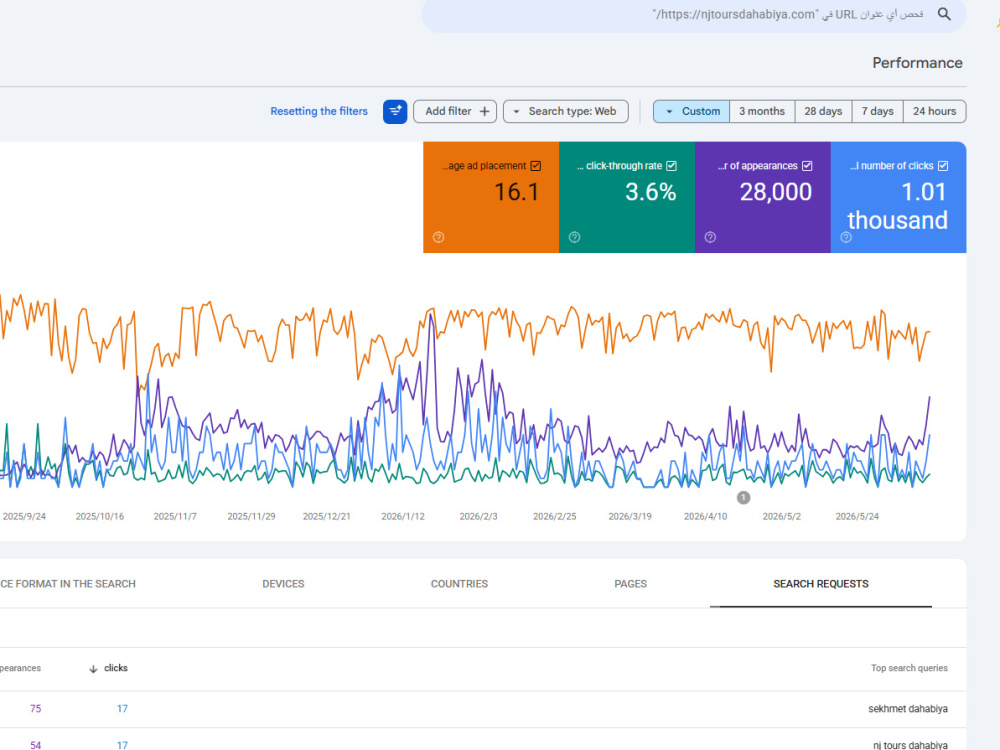Image resolution: width=1000 pixels, height=750 pixels.
Task: Click Resetting the filters link
Action: click(319, 112)
